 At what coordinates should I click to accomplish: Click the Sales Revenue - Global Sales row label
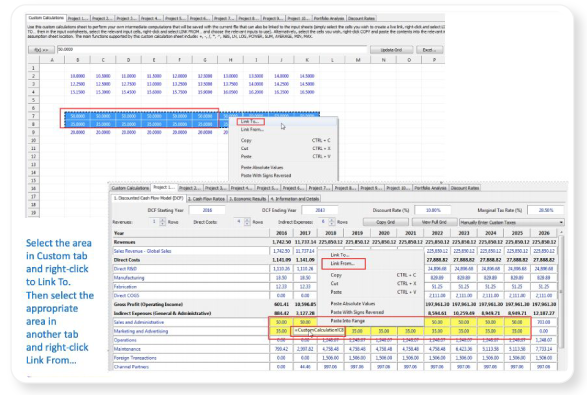tap(143, 251)
